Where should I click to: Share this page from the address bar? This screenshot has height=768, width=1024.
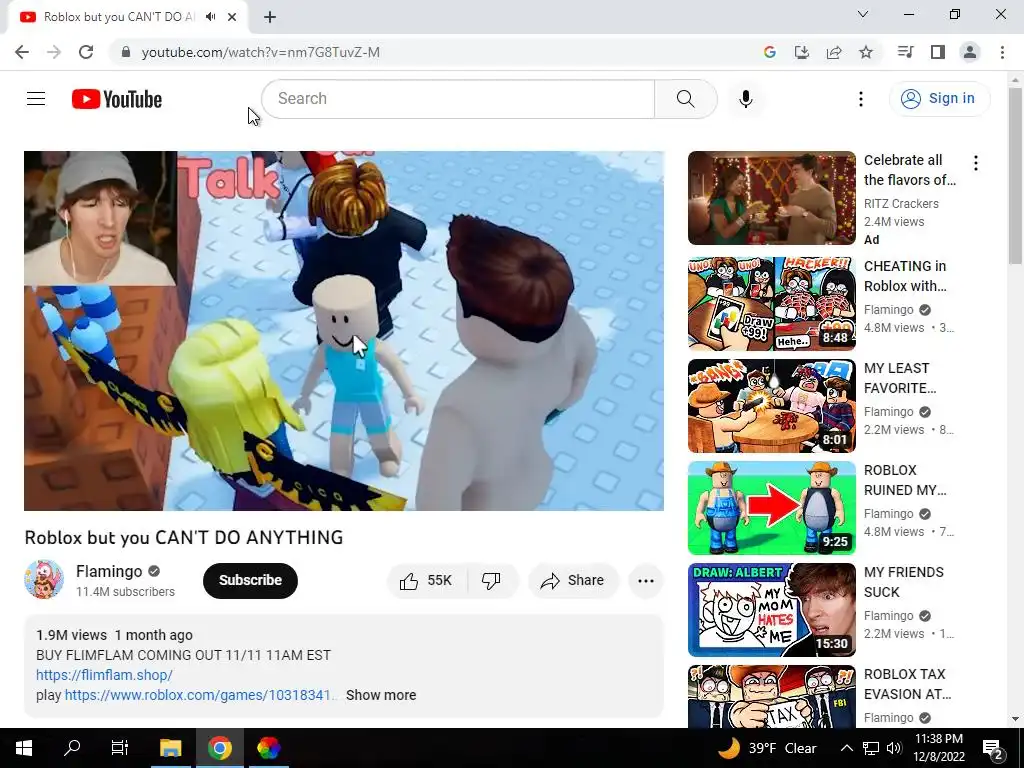[x=834, y=52]
